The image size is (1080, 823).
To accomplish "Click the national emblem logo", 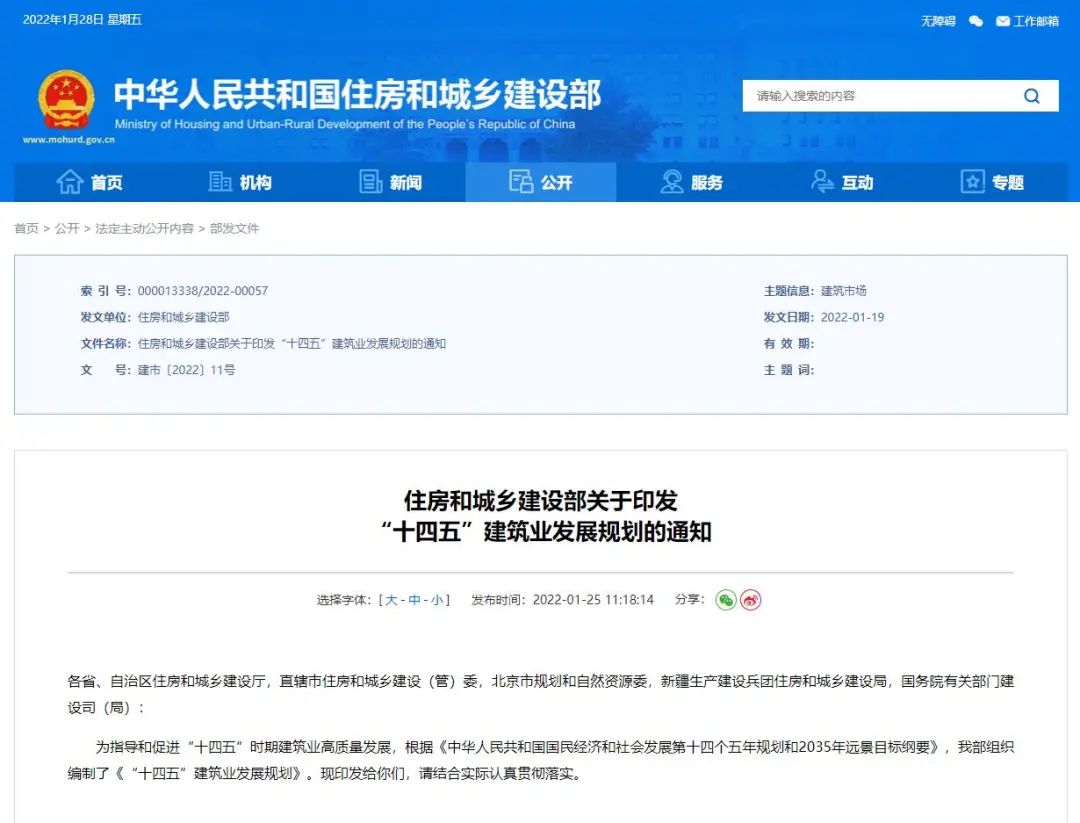I will pyautogui.click(x=66, y=100).
